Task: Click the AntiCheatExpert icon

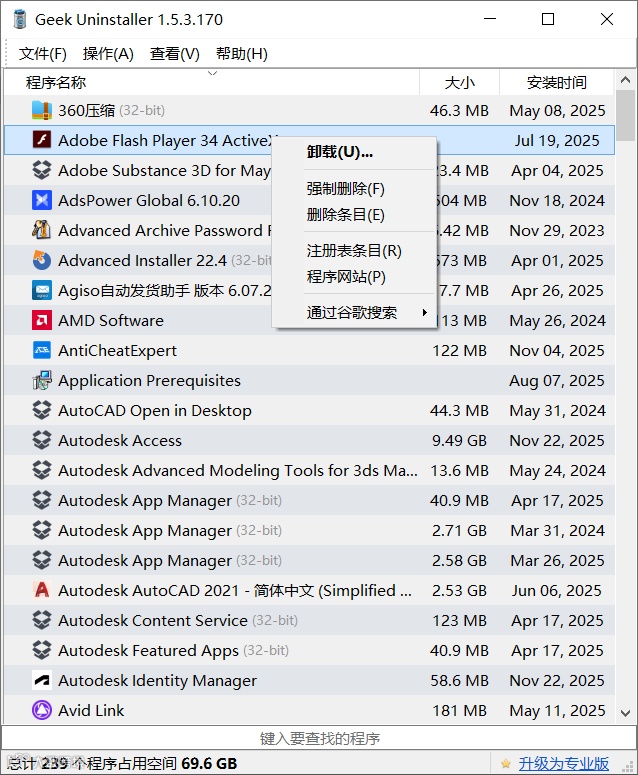Action: click(x=42, y=350)
